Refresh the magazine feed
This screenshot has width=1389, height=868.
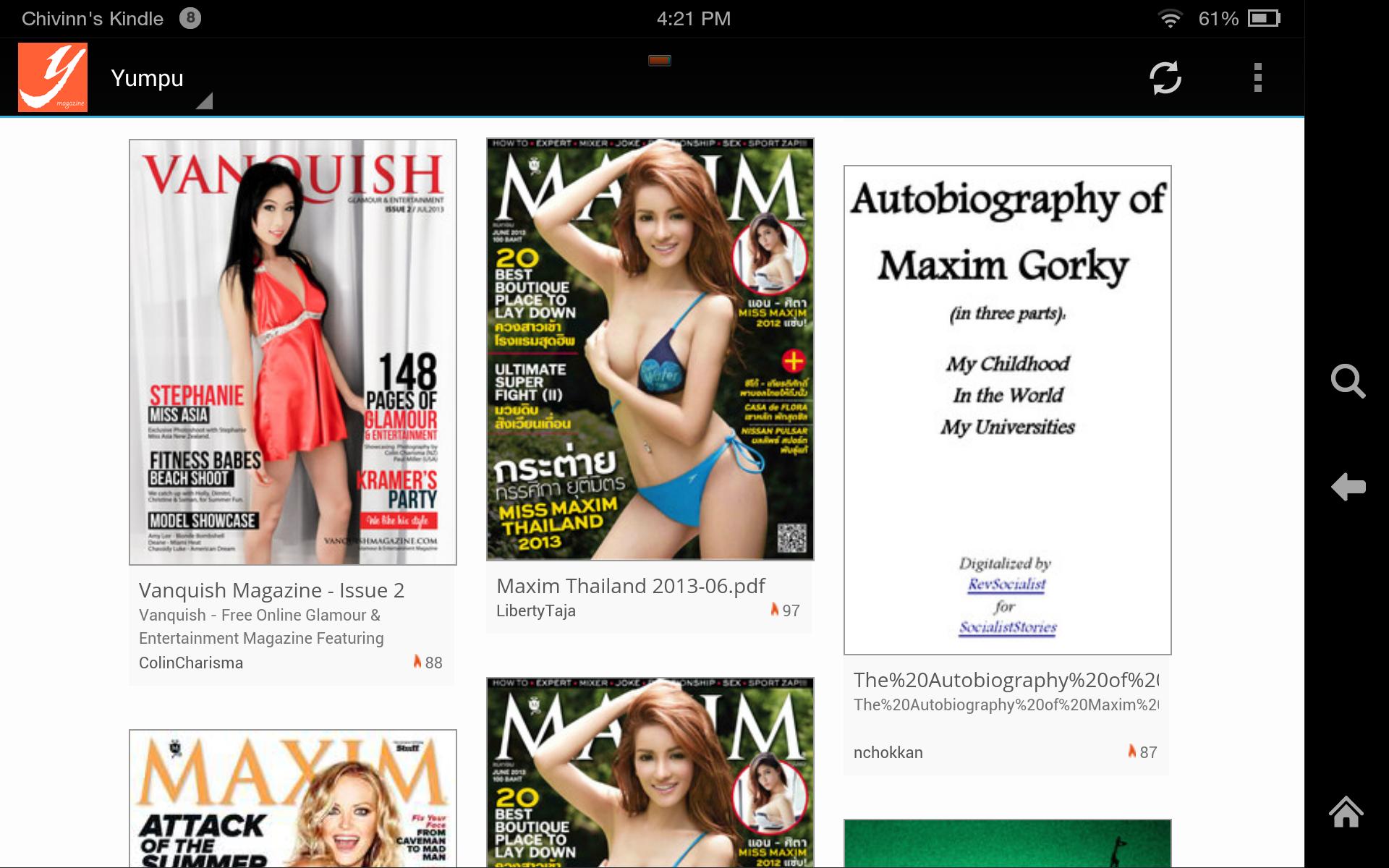[1166, 77]
